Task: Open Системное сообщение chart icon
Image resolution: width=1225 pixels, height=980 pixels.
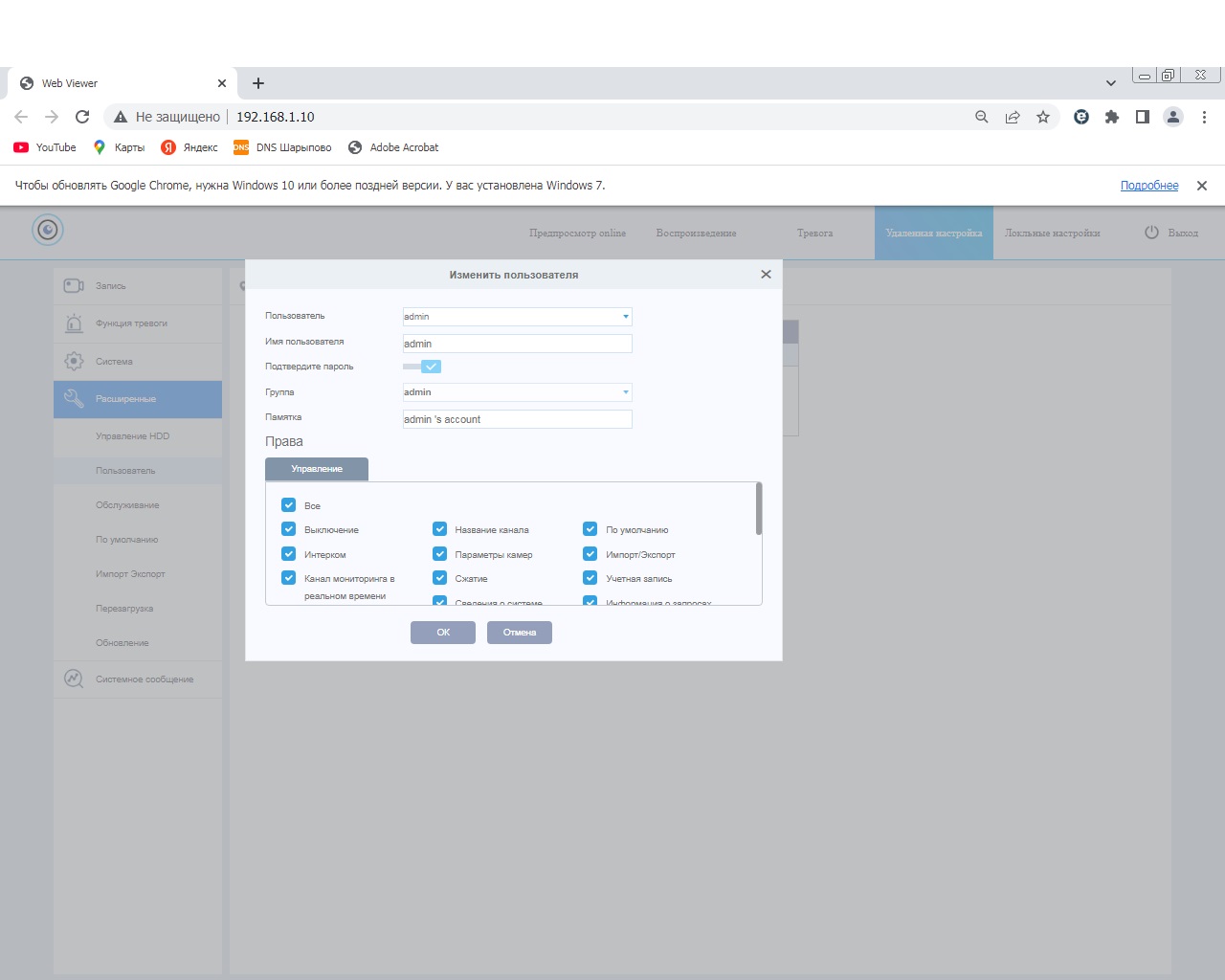Action: (x=74, y=679)
